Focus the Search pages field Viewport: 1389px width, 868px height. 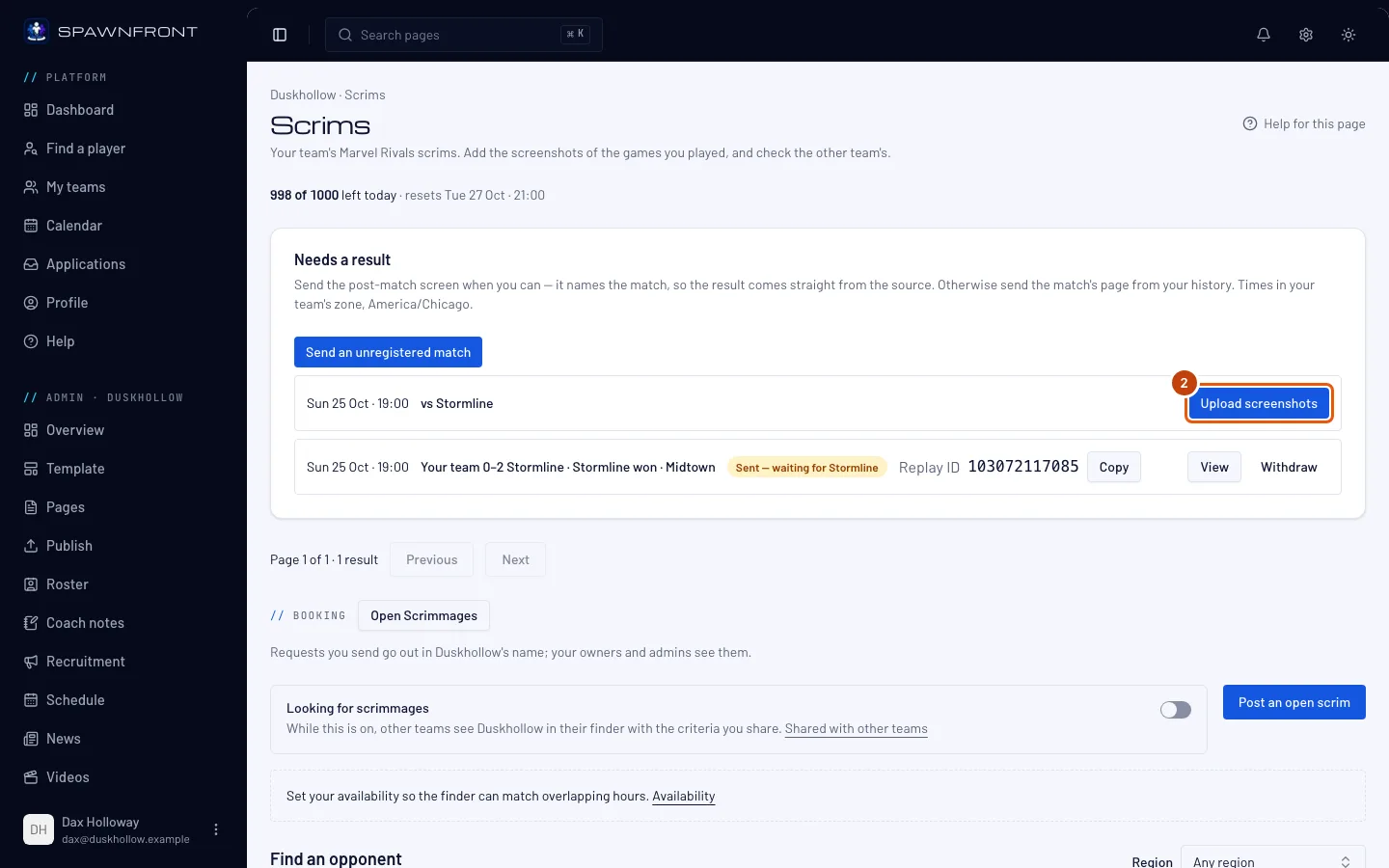(x=464, y=35)
